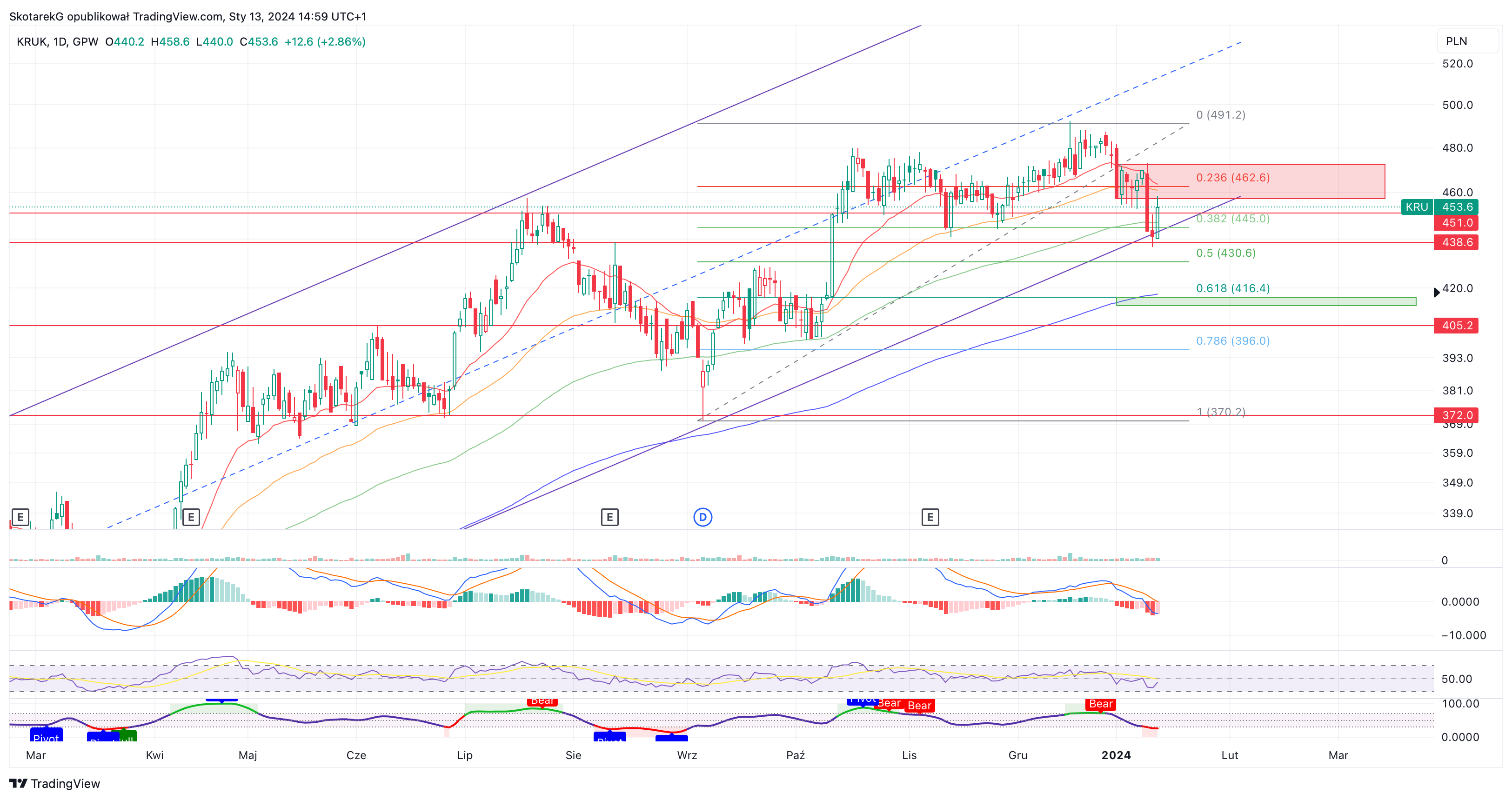The width and height of the screenshot is (1512, 800).
Task: Click the +12.6 (+2.86%) change value
Action: coord(325,42)
